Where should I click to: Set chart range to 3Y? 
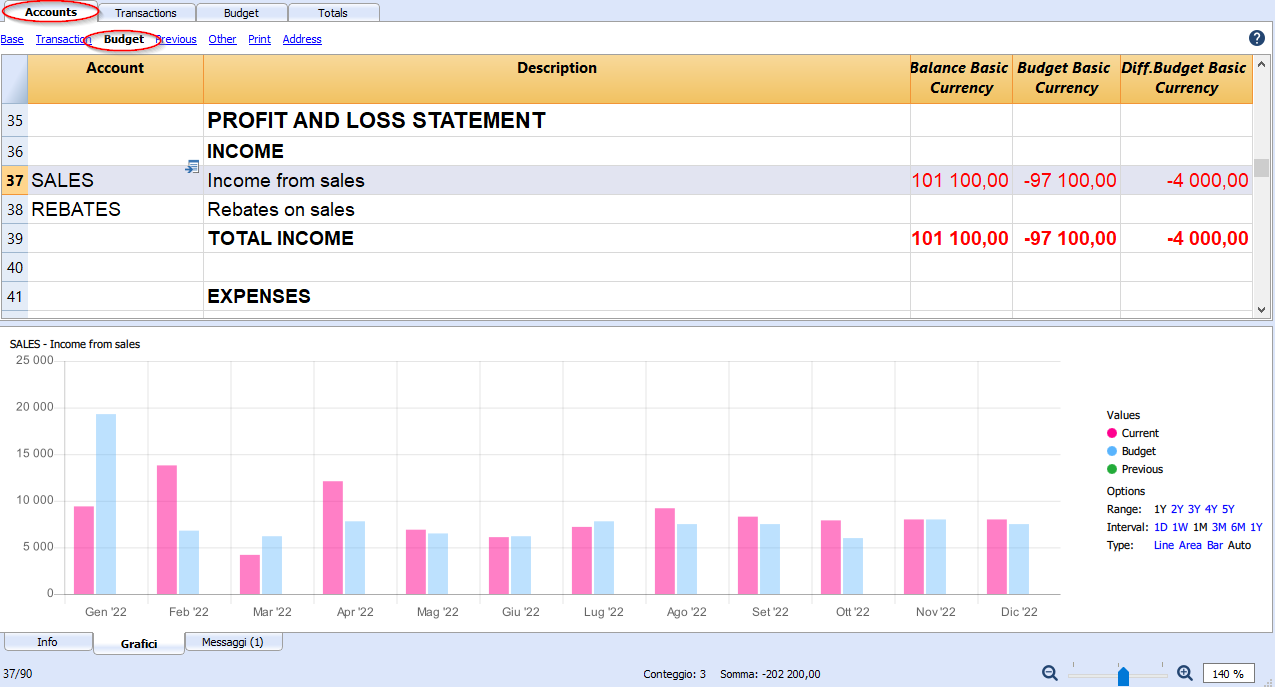coord(1194,509)
